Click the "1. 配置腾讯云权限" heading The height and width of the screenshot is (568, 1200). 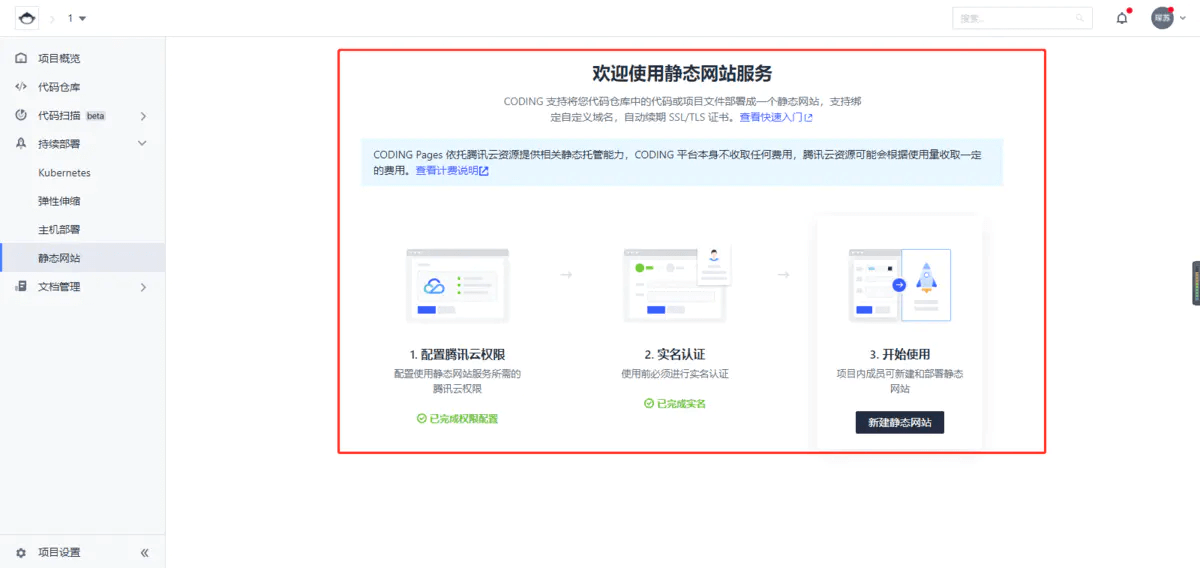(457, 354)
